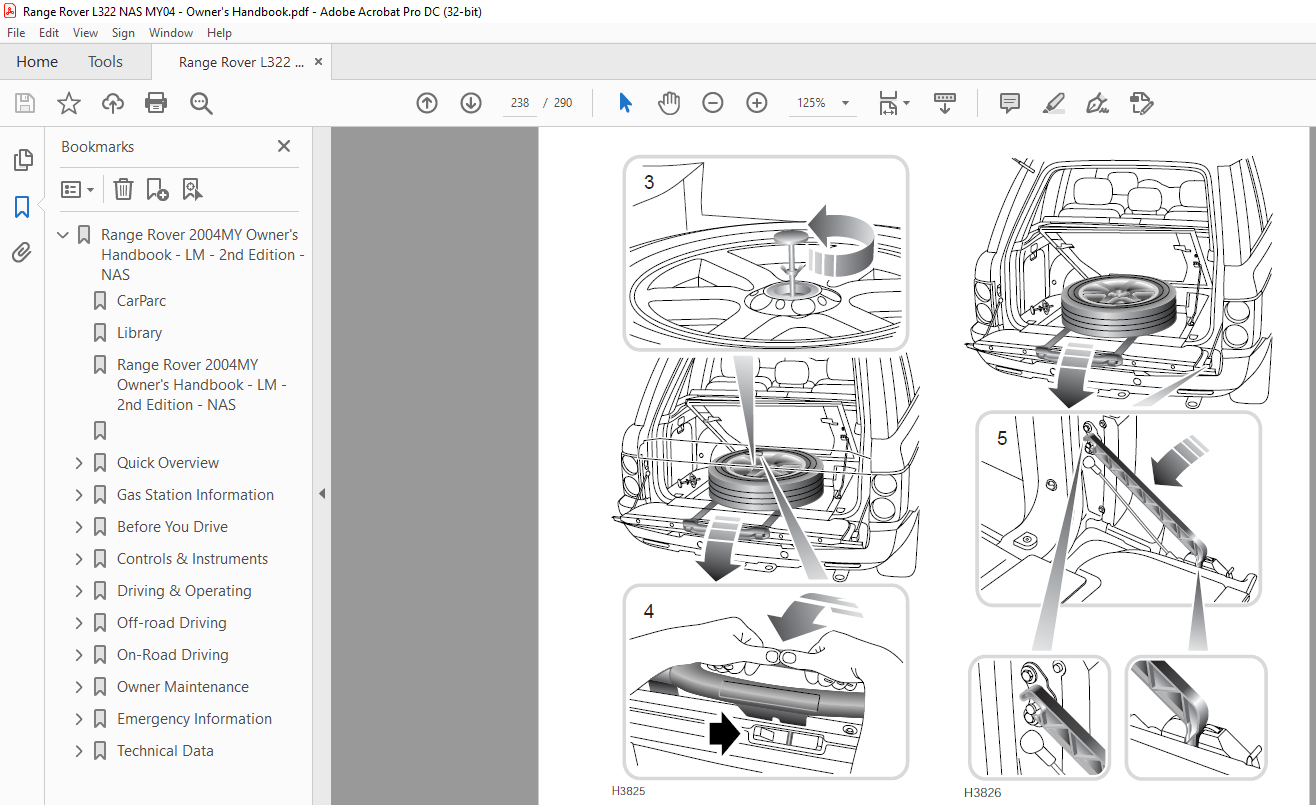This screenshot has height=805, width=1316.
Task: Enable scrolling mode icon
Action: (945, 103)
